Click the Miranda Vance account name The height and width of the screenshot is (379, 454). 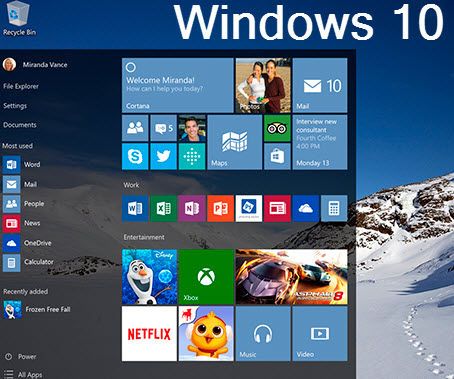tap(45, 65)
